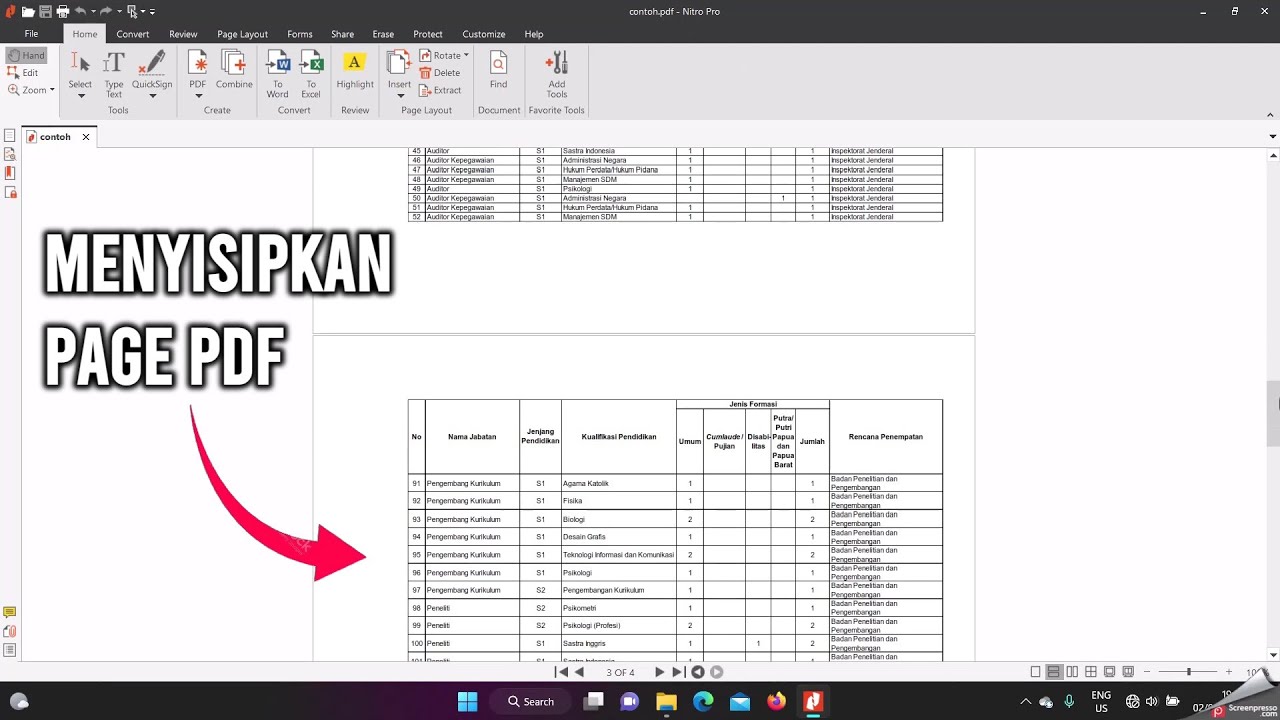Screen dimensions: 1280x720
Task: Open the Security panel lock icon
Action: 10,192
